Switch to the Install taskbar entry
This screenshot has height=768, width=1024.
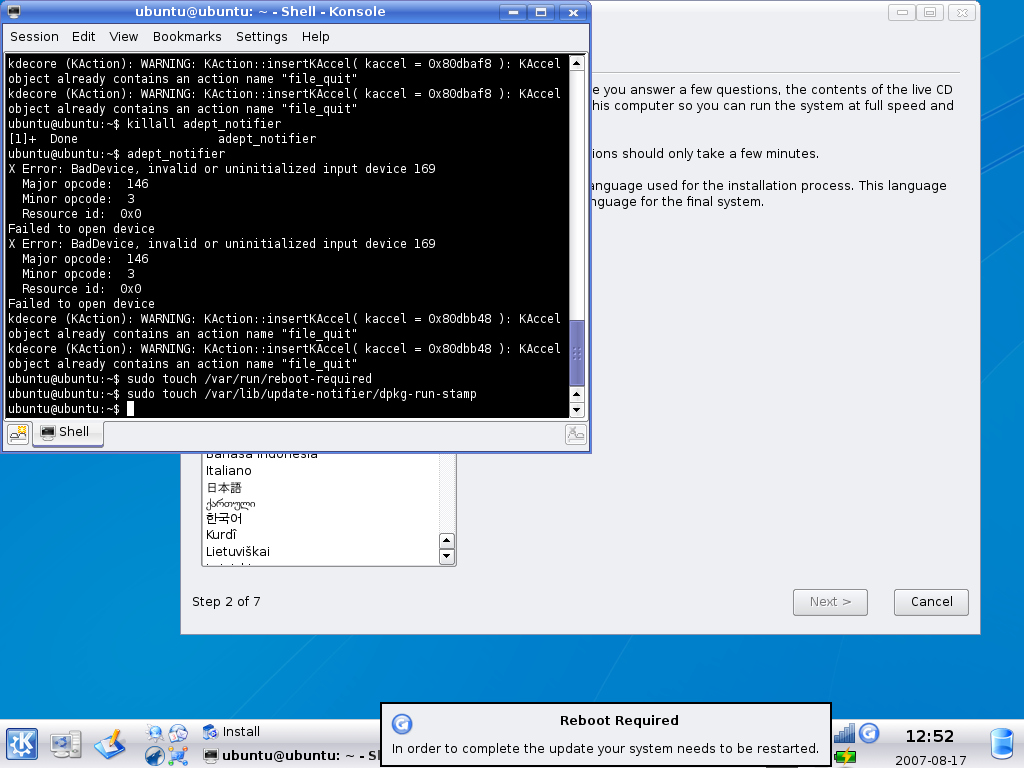coord(287,731)
